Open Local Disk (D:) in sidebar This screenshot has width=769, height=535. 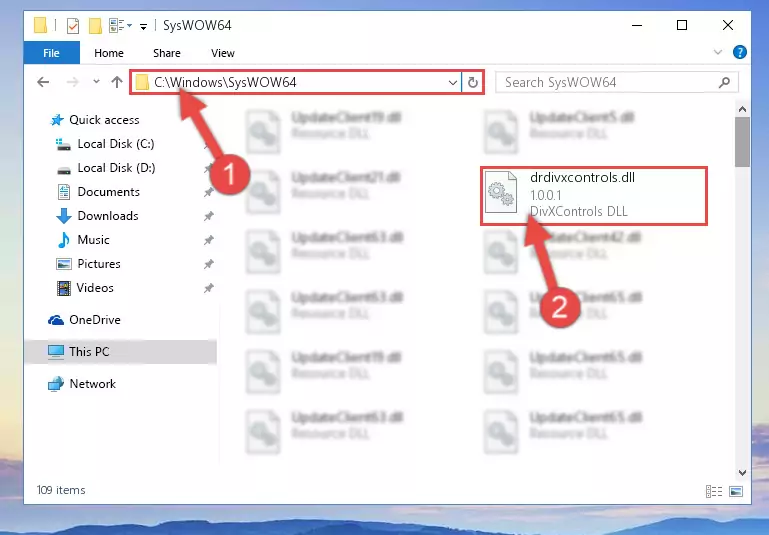pyautogui.click(x=116, y=168)
